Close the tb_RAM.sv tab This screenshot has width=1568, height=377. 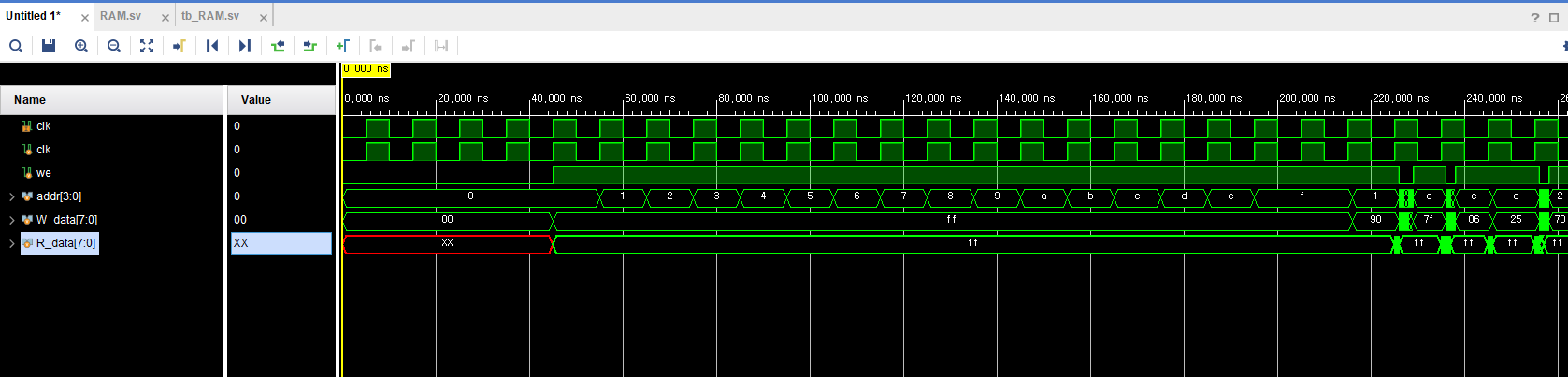coord(264,18)
